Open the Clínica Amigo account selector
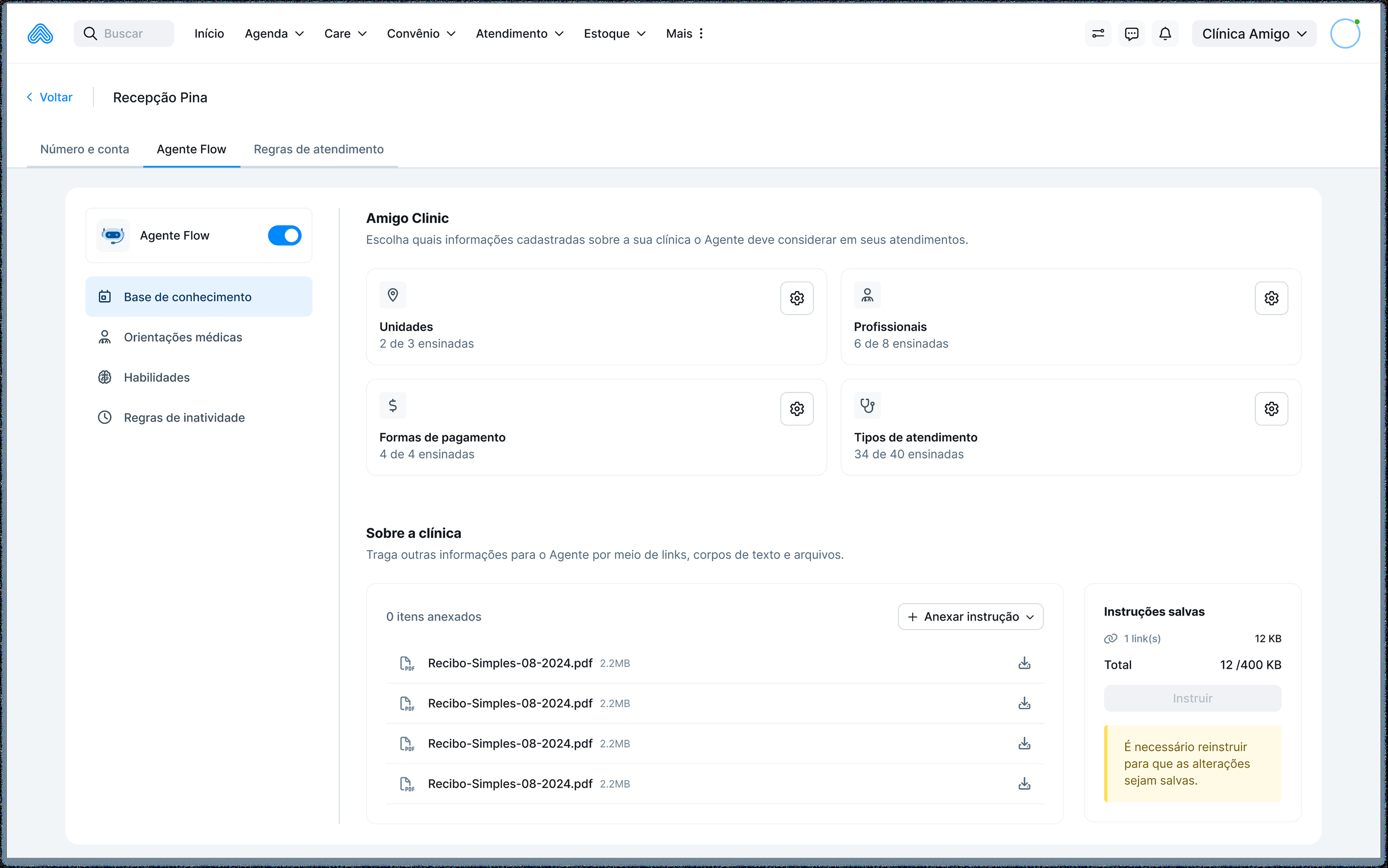Viewport: 1388px width, 868px height. [1254, 34]
